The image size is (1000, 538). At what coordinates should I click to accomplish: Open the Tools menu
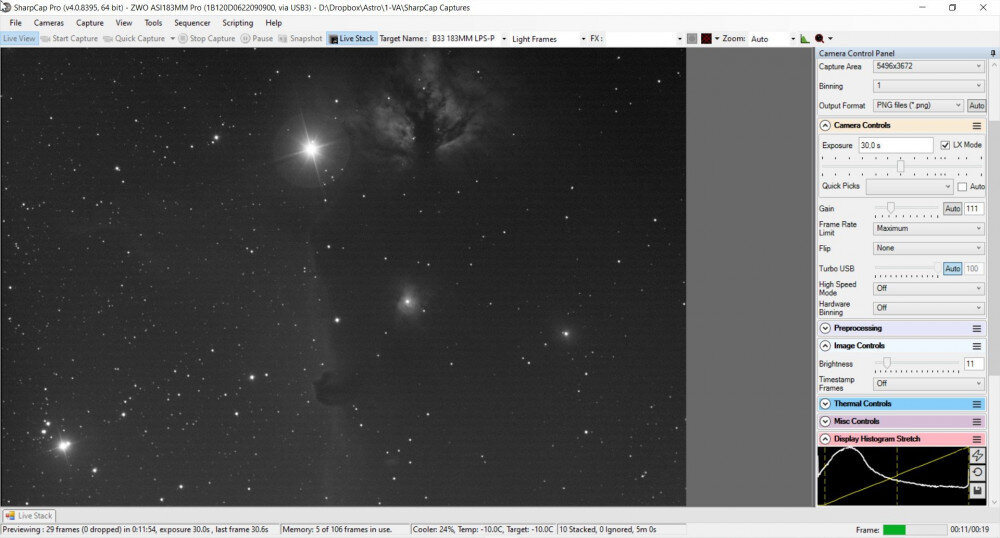153,23
